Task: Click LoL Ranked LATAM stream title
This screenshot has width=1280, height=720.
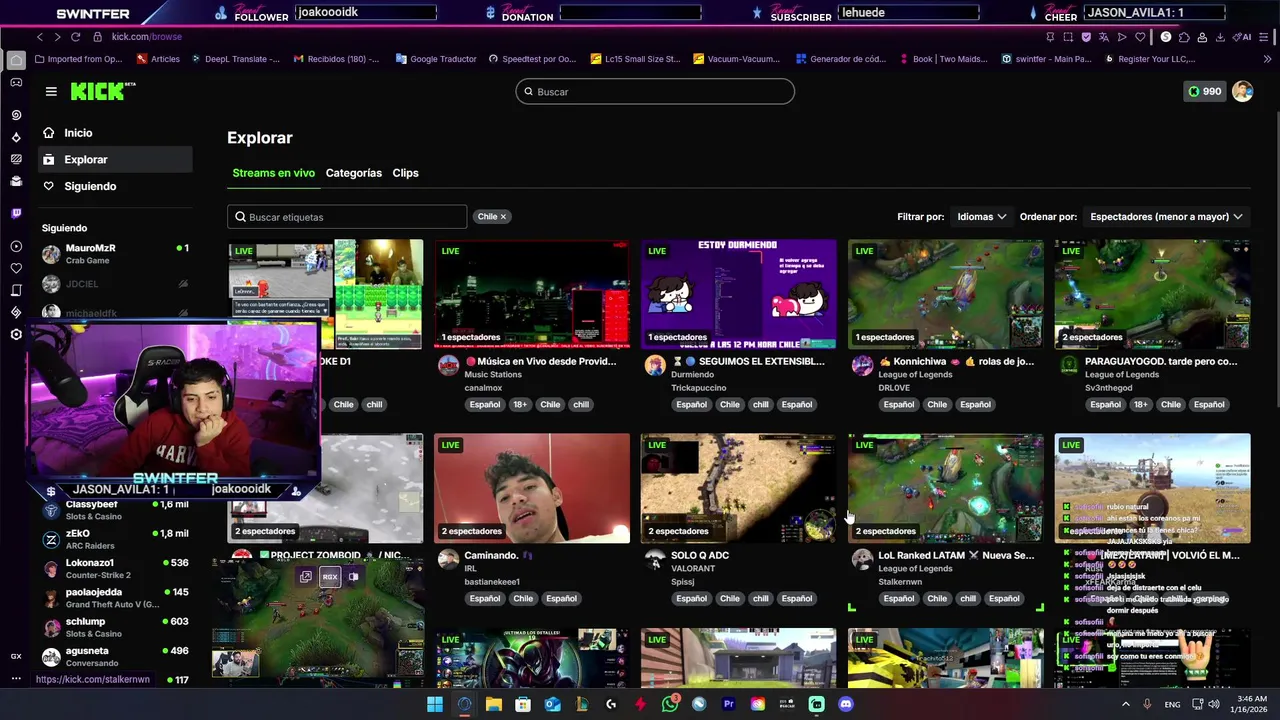Action: [956, 555]
